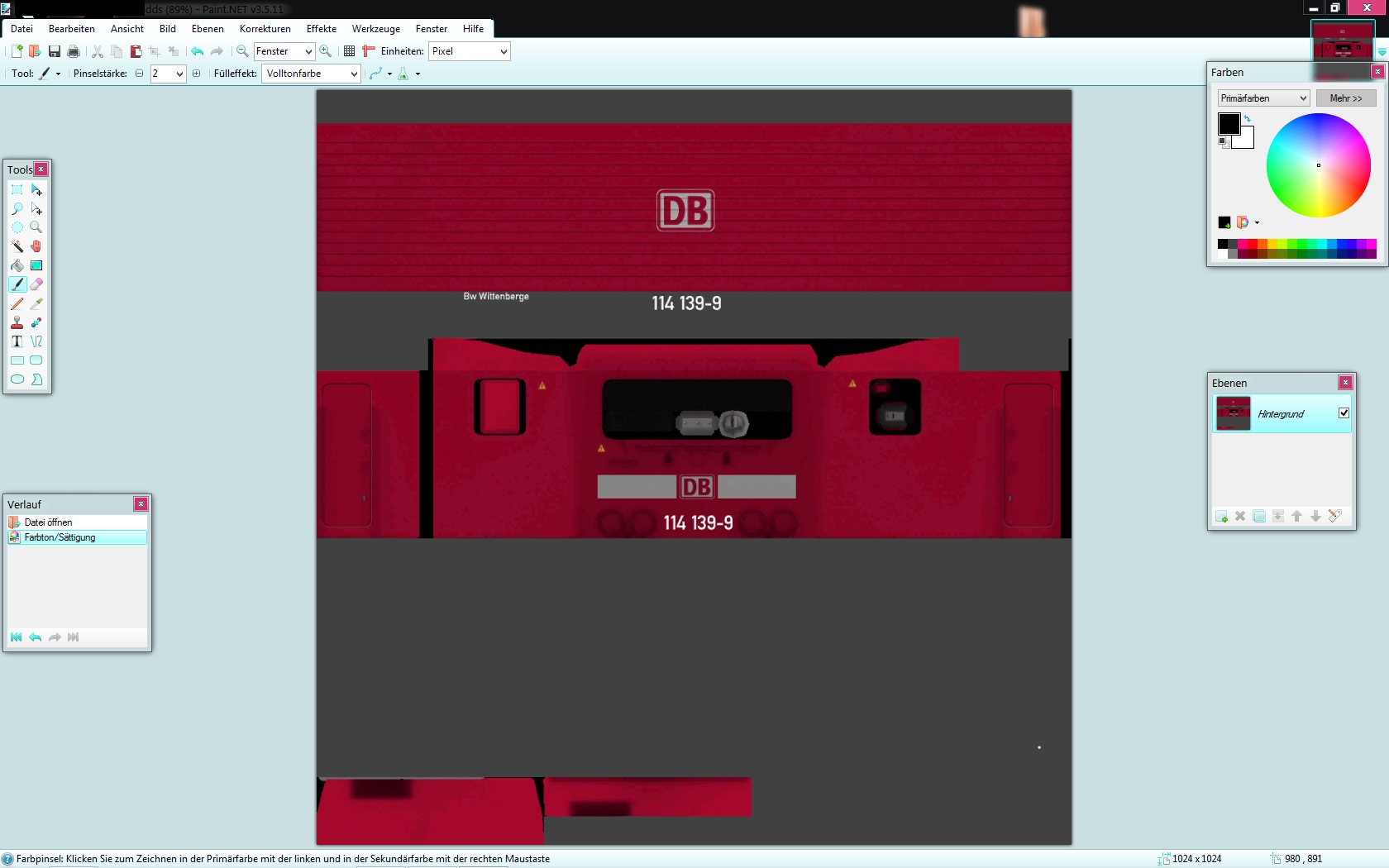Viewport: 1389px width, 868px height.
Task: Pick a color on the color wheel
Action: pyautogui.click(x=1319, y=165)
